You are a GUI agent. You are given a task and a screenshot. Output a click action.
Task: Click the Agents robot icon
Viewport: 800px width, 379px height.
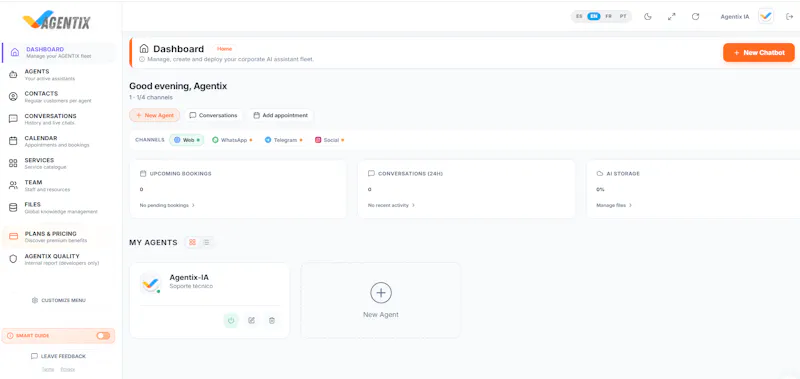click(13, 75)
